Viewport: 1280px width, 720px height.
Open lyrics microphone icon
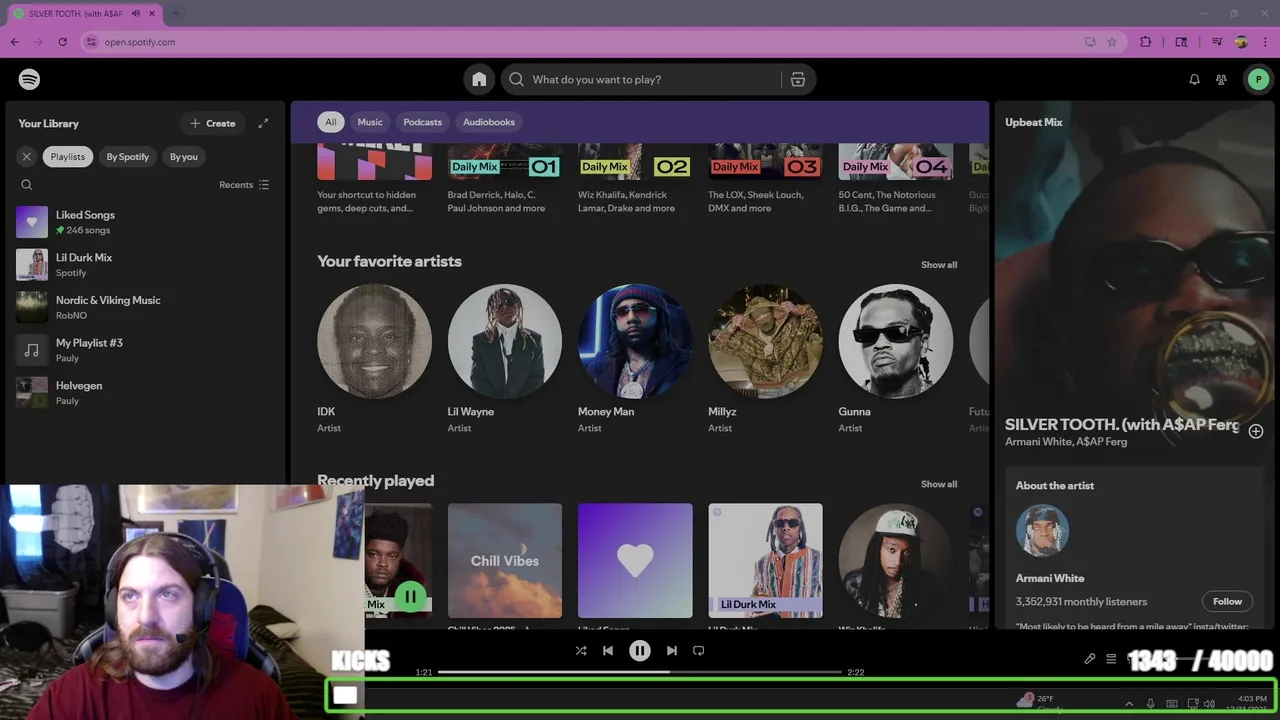pos(1090,659)
